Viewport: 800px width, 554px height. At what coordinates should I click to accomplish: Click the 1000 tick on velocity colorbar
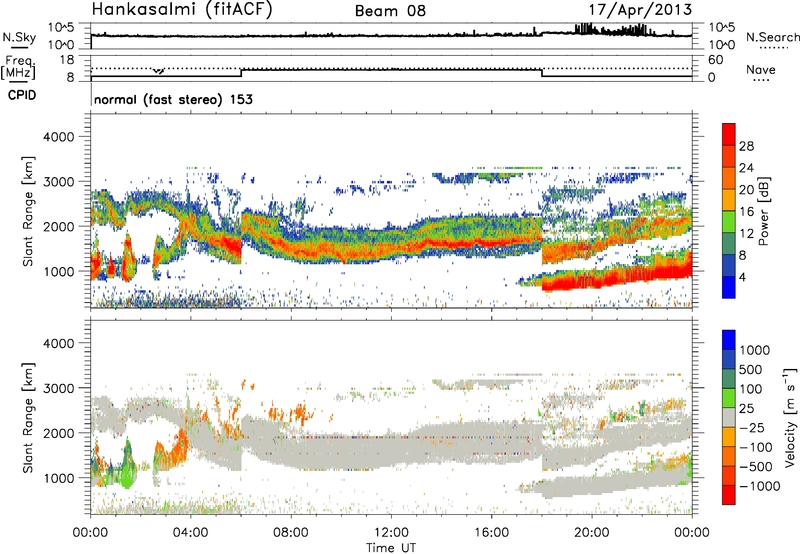coord(755,350)
